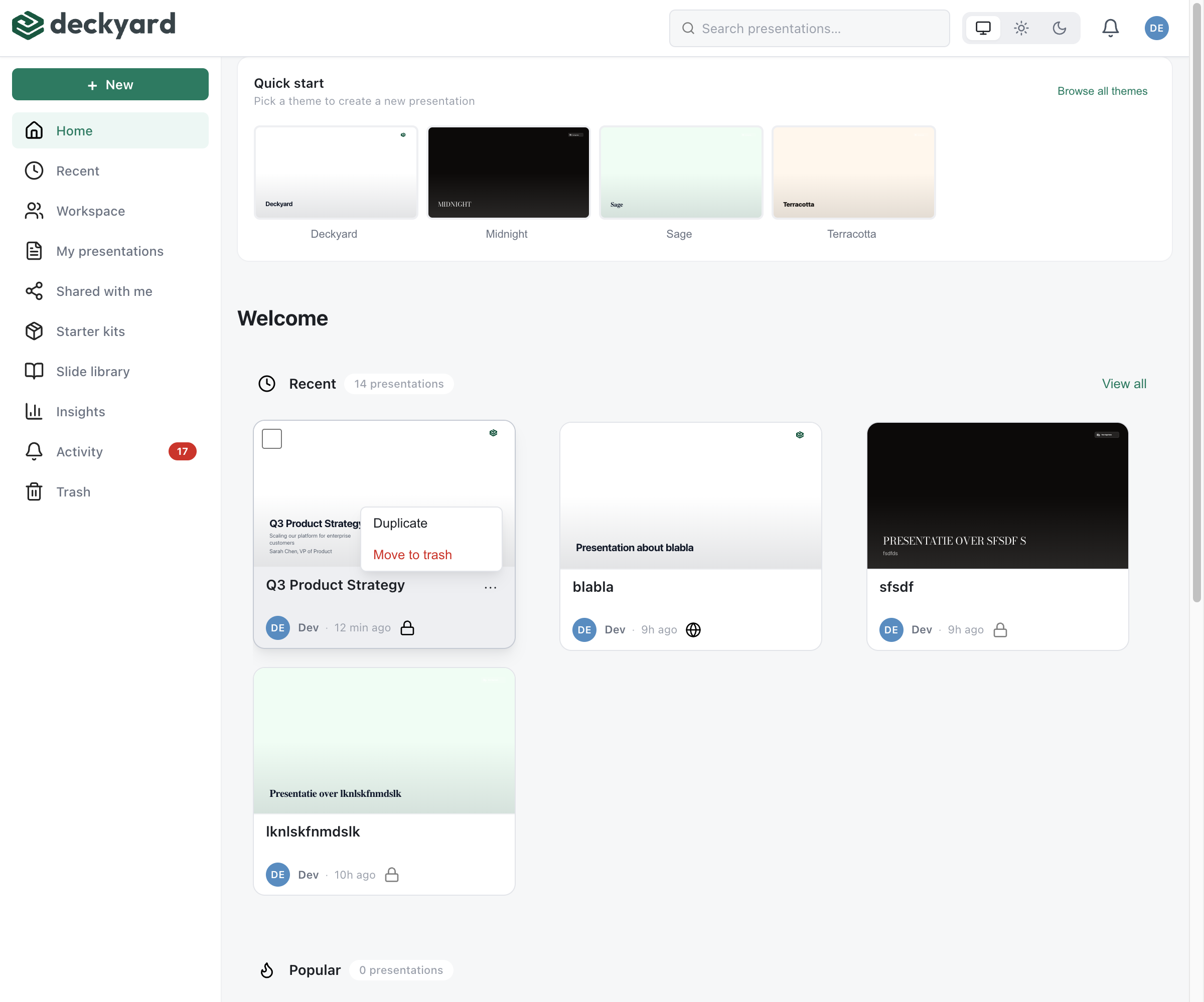Focus the Search presentations field
1204x1002 pixels.
tap(809, 28)
